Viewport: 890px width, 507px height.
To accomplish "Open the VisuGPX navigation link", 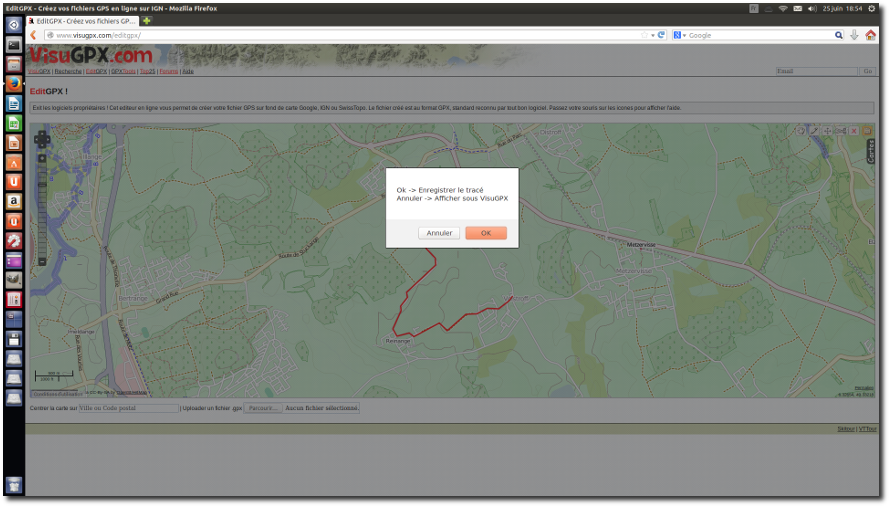I will pyautogui.click(x=39, y=72).
